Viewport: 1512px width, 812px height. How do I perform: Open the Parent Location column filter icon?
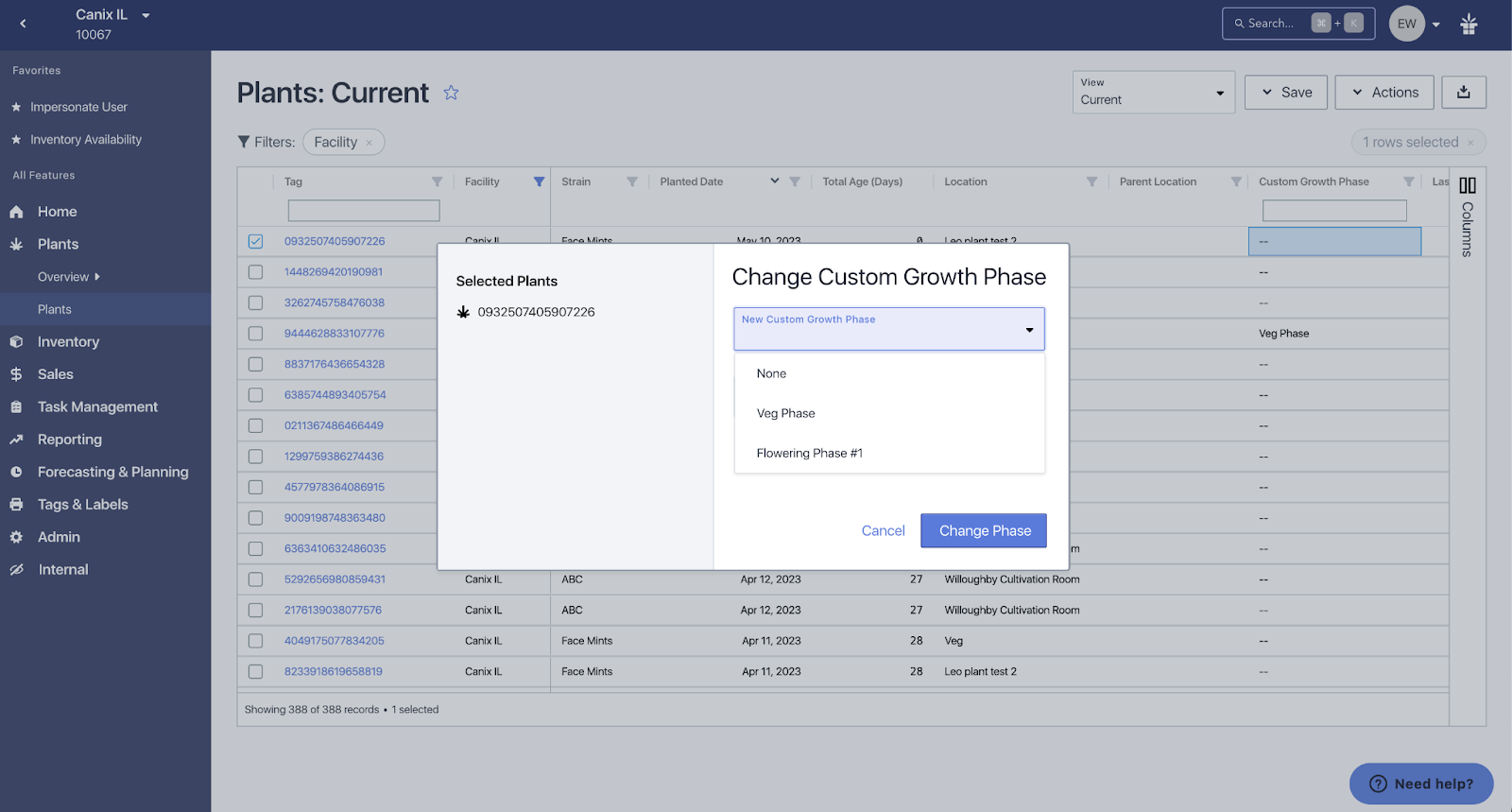coord(1236,181)
